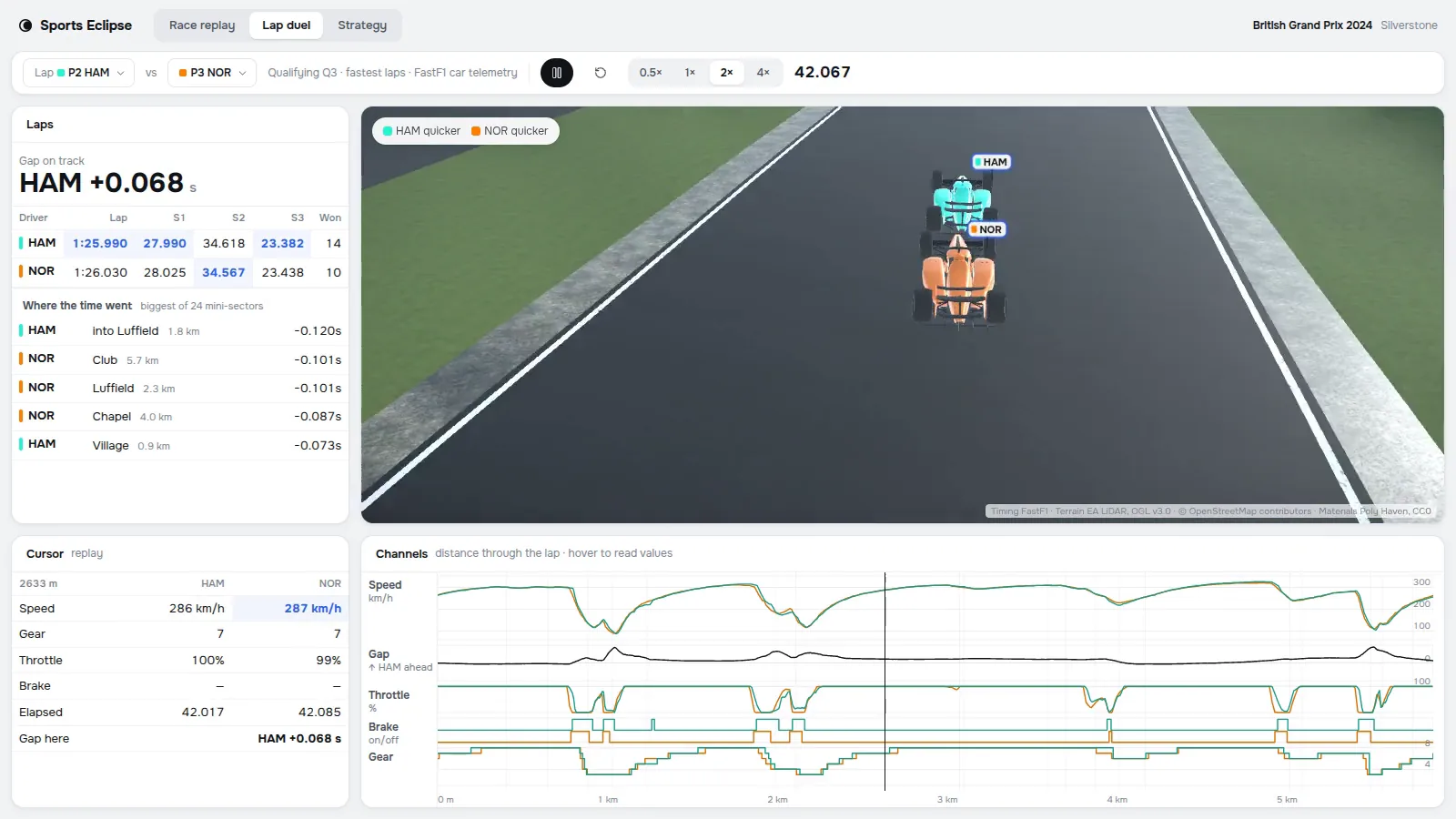Click the elapsed timer 42.067
The height and width of the screenshot is (819, 1456).
pos(823,73)
